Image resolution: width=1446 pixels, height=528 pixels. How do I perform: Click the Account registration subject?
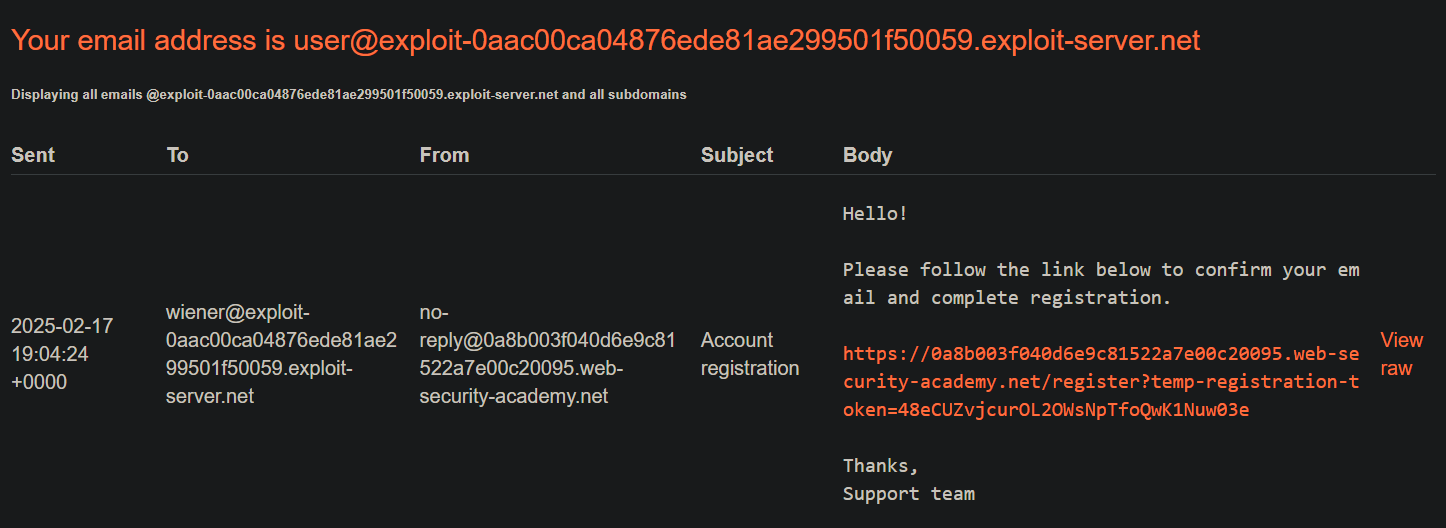pyautogui.click(x=750, y=354)
